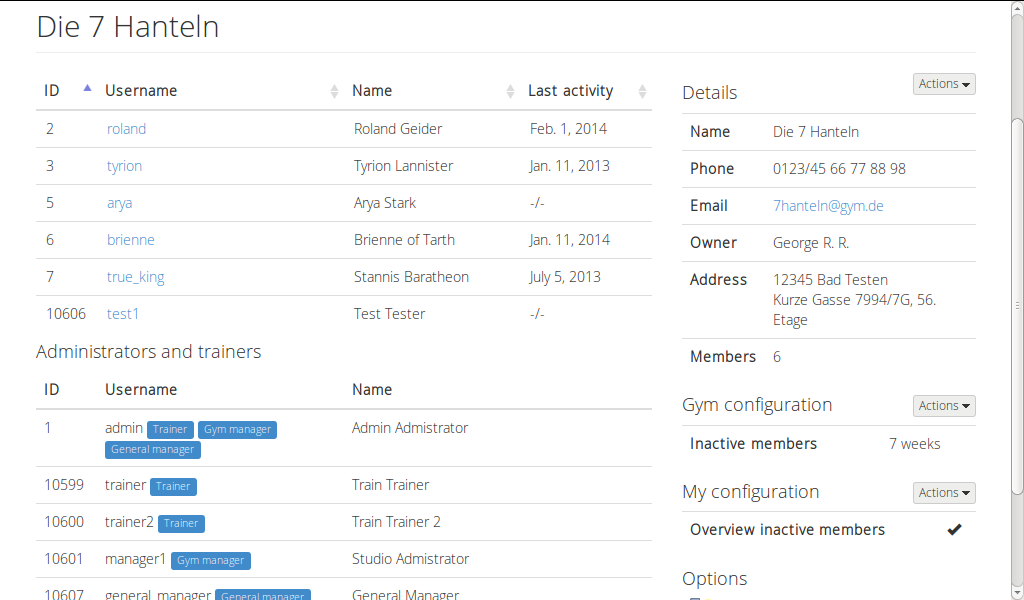Click the Admin Admistrator name cell
Screen dimensions: 1024x600
click(x=409, y=428)
